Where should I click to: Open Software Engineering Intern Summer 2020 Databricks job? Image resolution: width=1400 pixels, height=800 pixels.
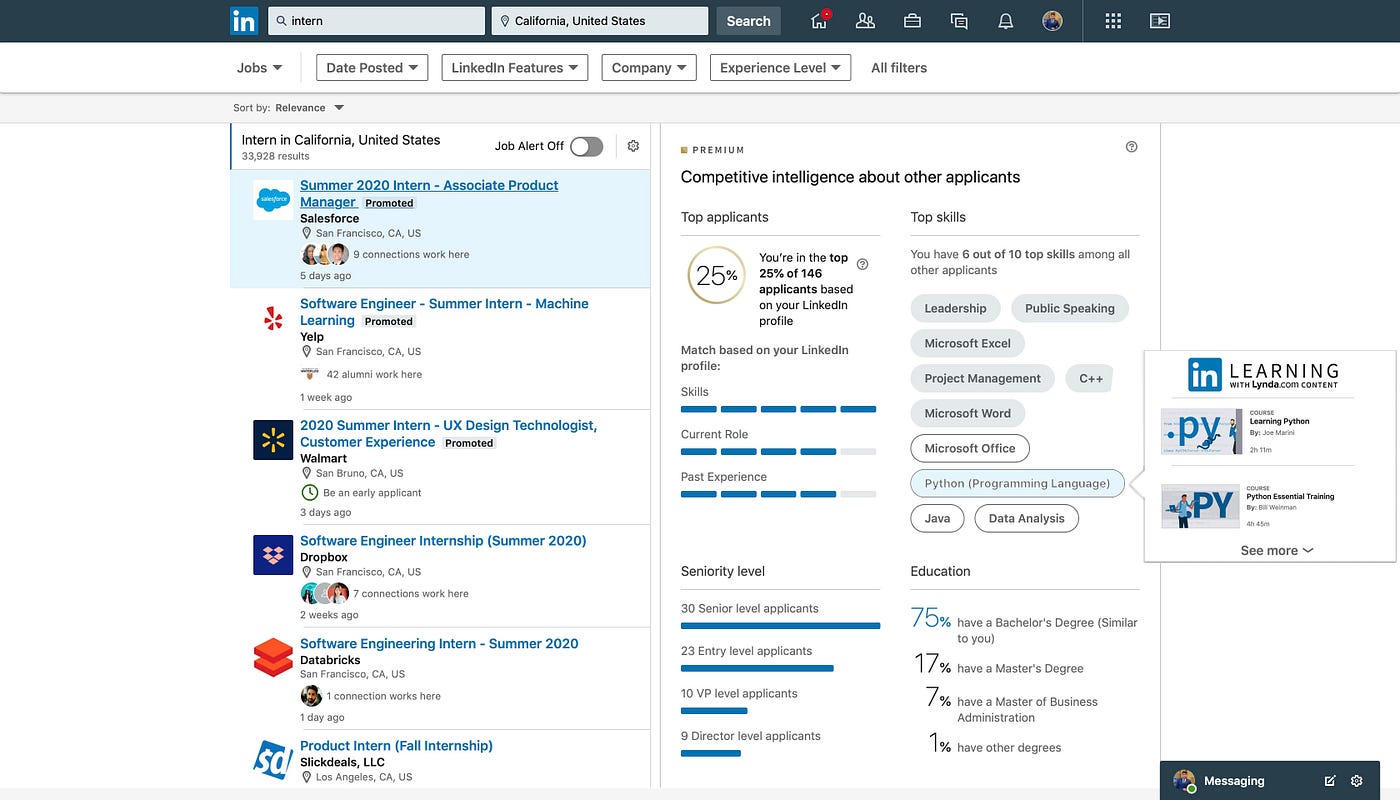pos(439,644)
